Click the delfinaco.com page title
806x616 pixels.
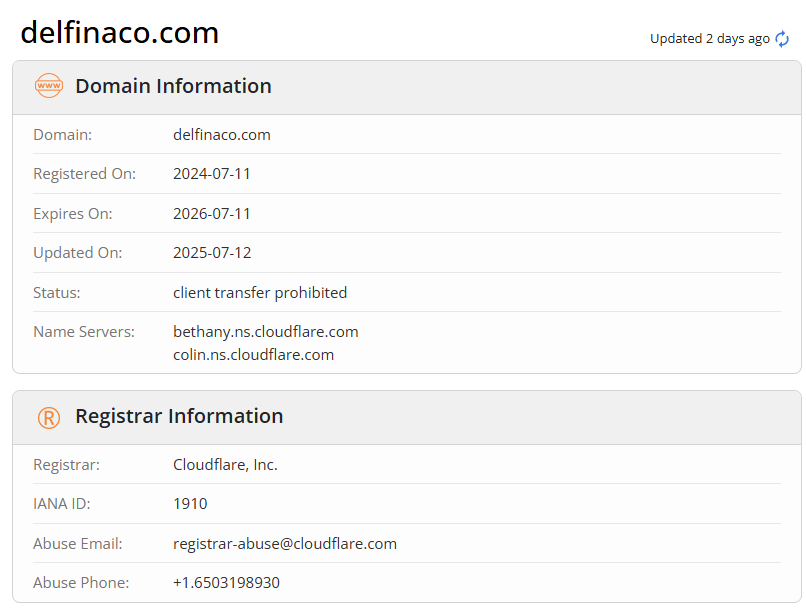click(x=120, y=32)
